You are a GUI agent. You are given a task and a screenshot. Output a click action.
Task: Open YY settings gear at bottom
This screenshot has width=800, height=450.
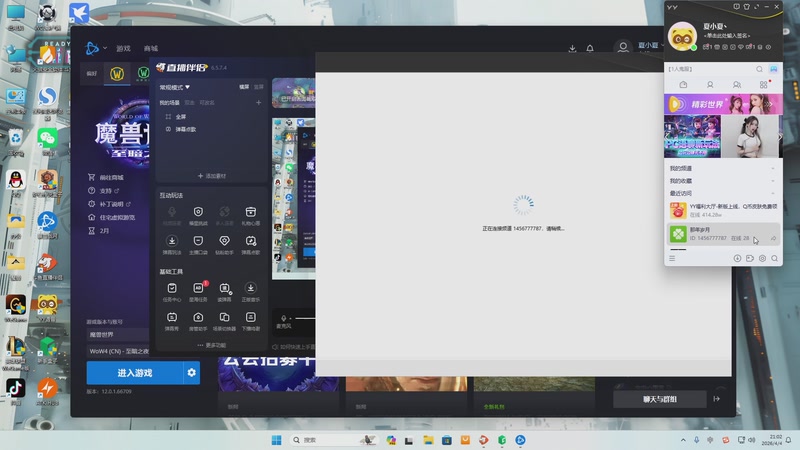pos(762,259)
